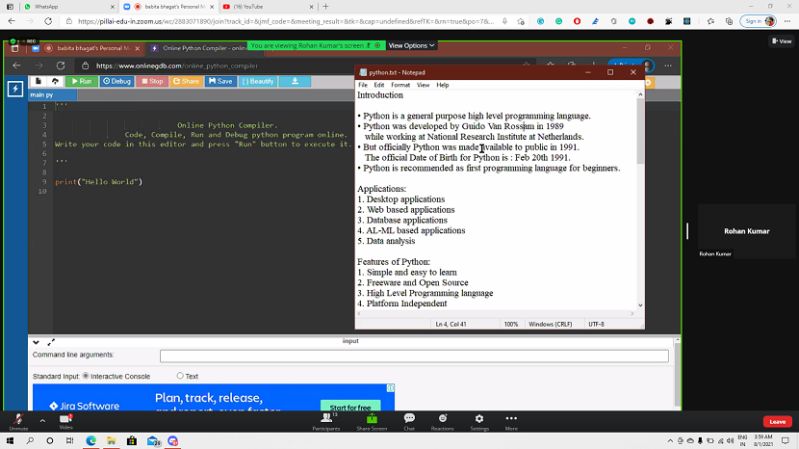Click the Sign in profile button
The image size is (799, 449).
pyautogui.click(x=759, y=21)
